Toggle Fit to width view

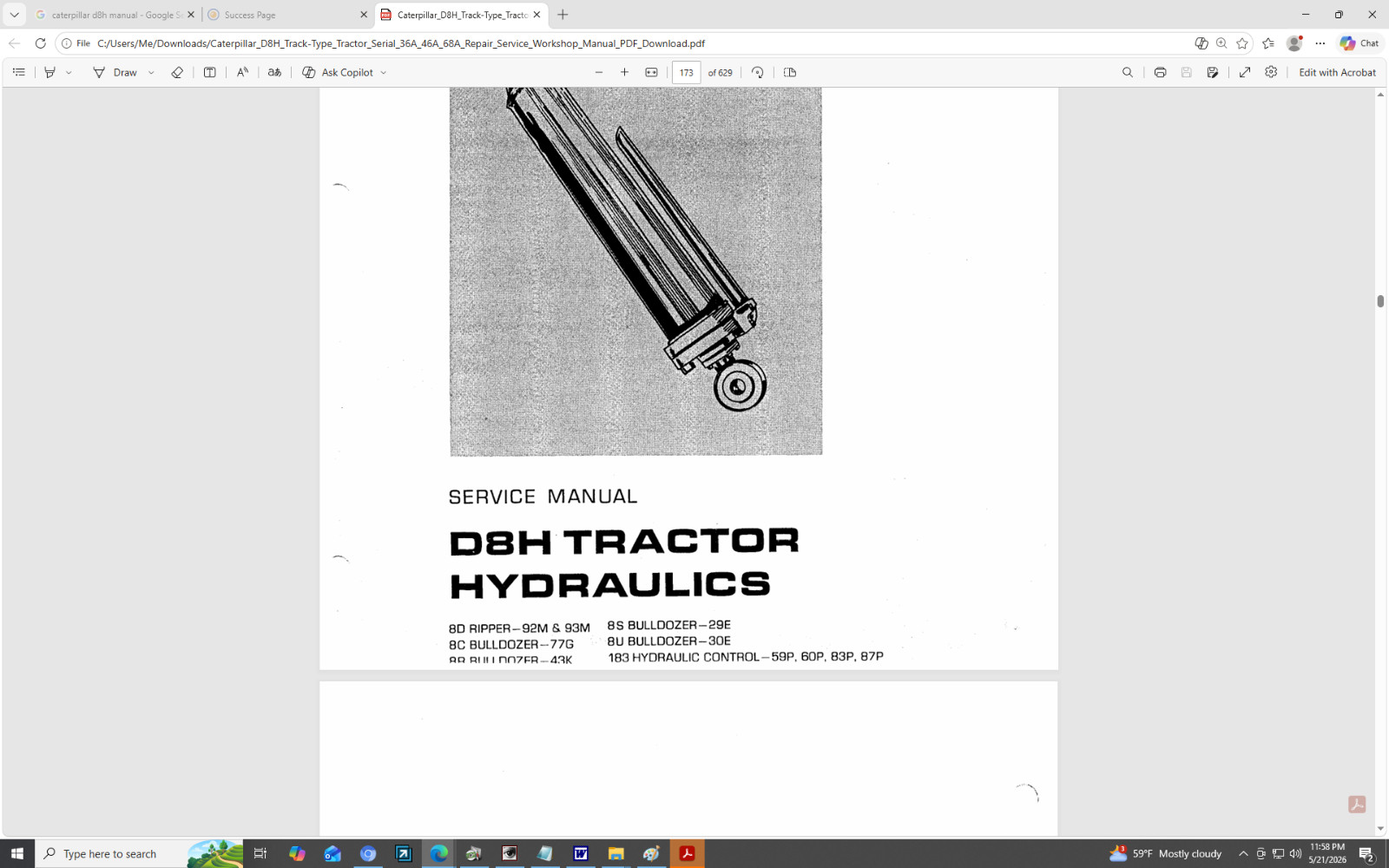point(651,73)
